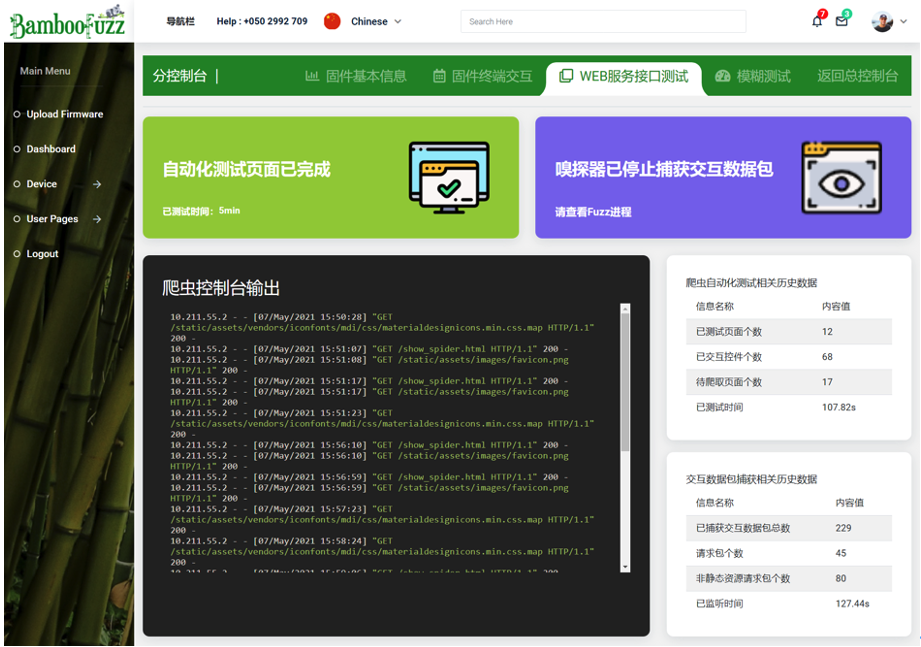The height and width of the screenshot is (647, 921).
Task: Click the China flag icon
Action: pos(331,19)
